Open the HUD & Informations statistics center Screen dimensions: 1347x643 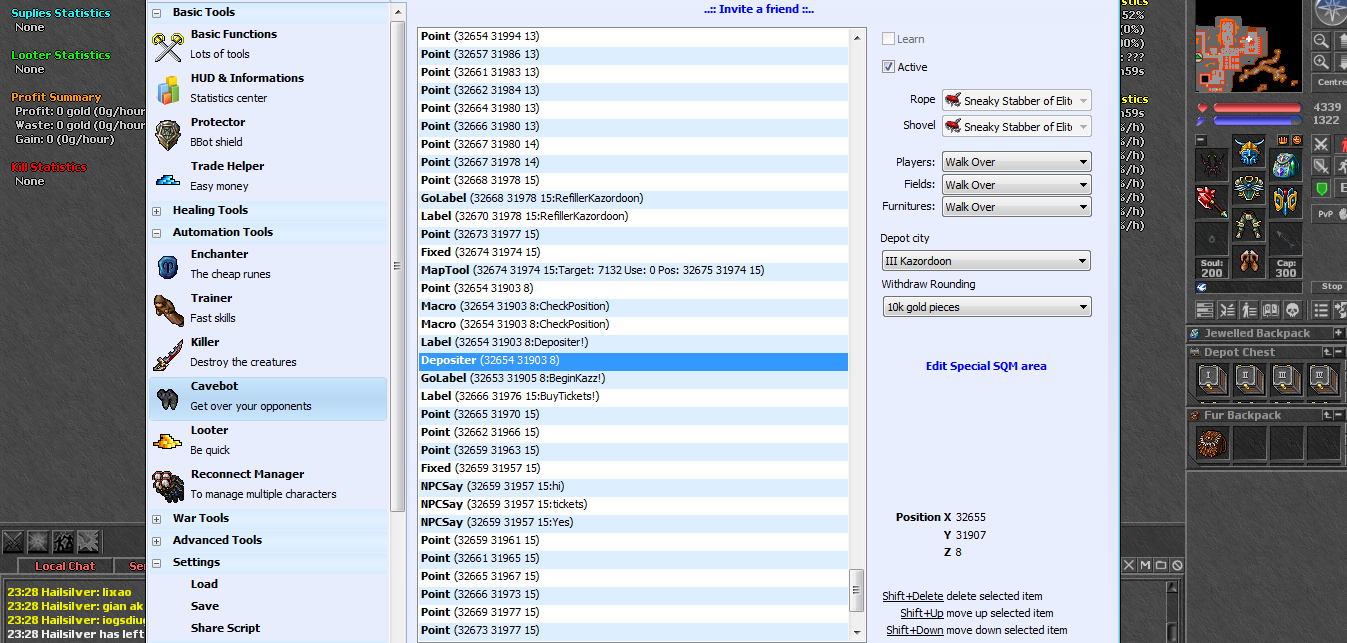click(246, 79)
